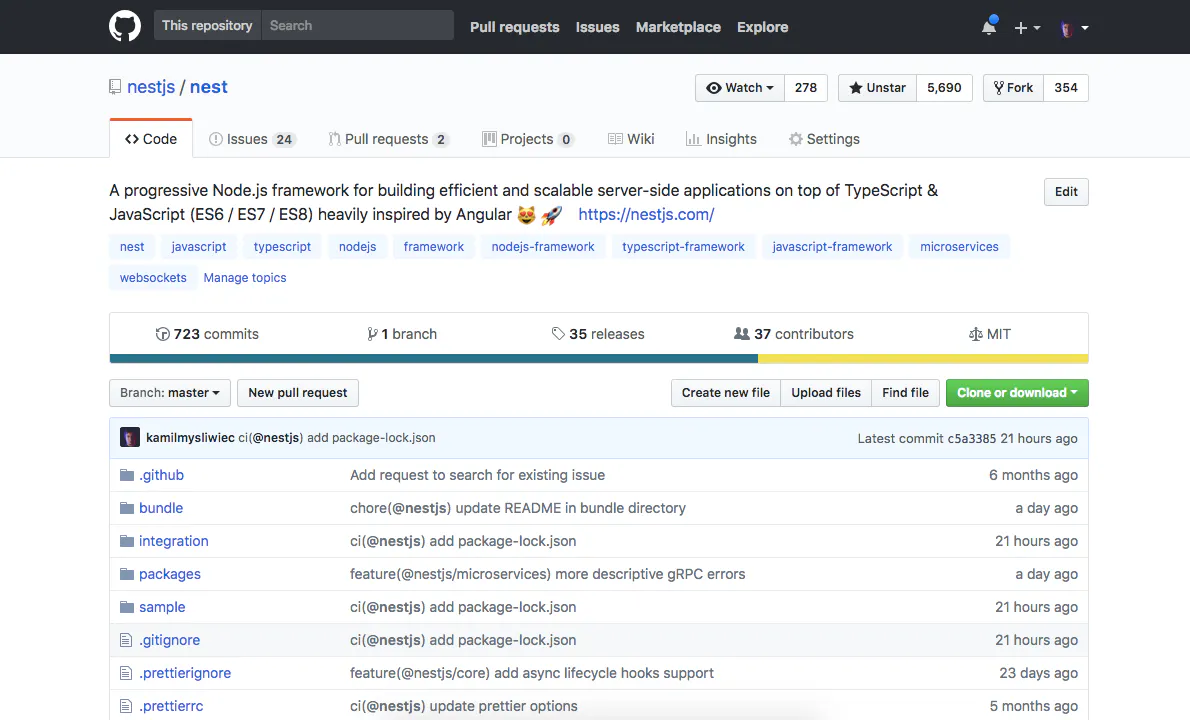Click the .gitignore file icon
1190x720 pixels.
(x=126, y=640)
